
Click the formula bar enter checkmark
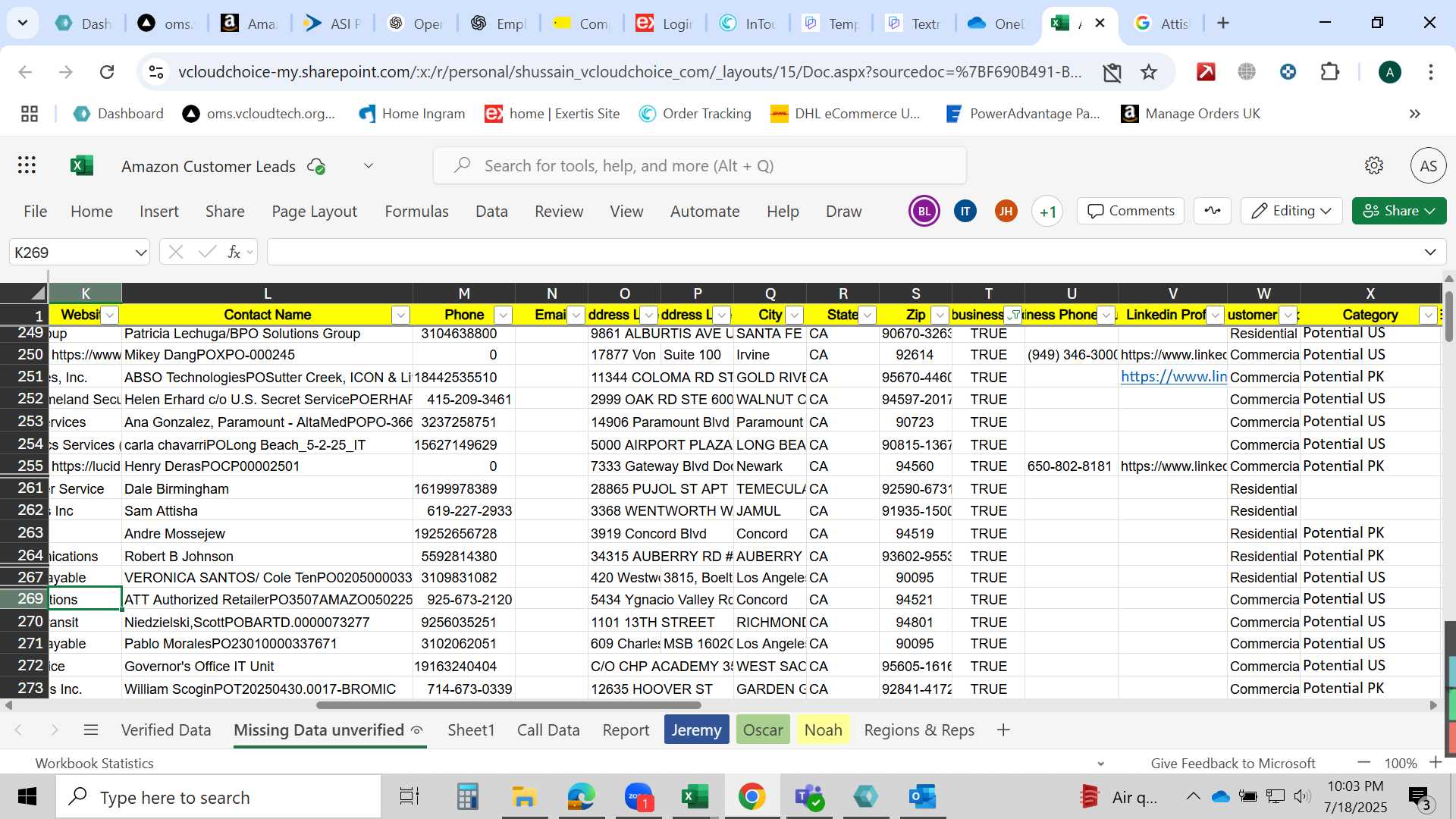click(x=207, y=252)
